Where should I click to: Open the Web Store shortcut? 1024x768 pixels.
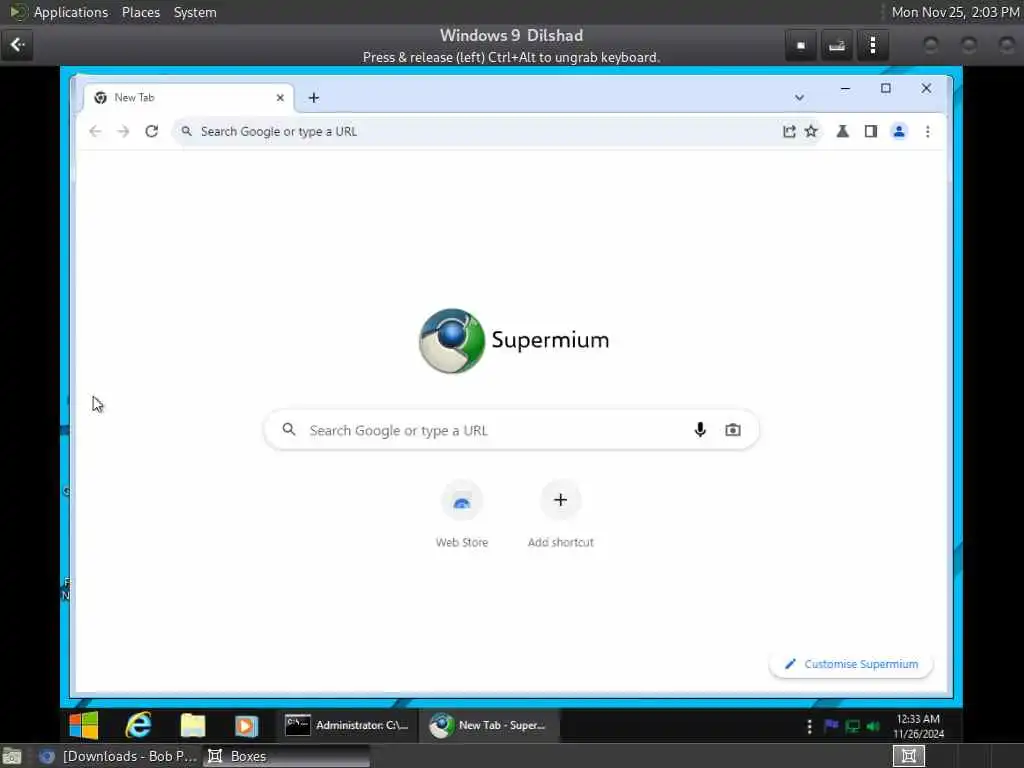click(462, 514)
